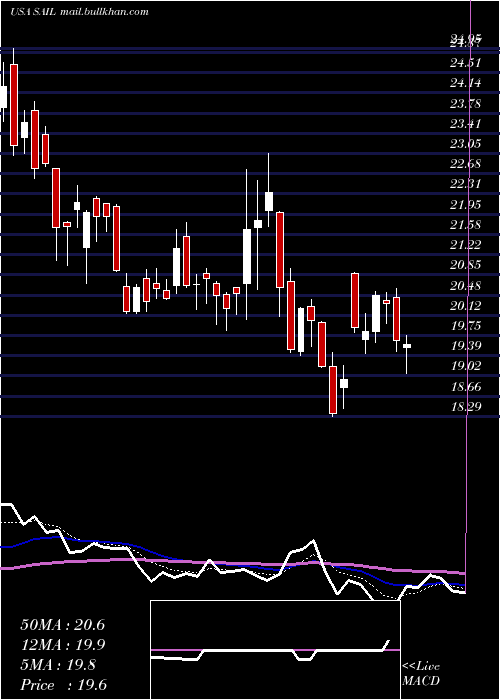This screenshot has width=500, height=700.
Task: Open the MACD inset chart box
Action: pos(275,650)
